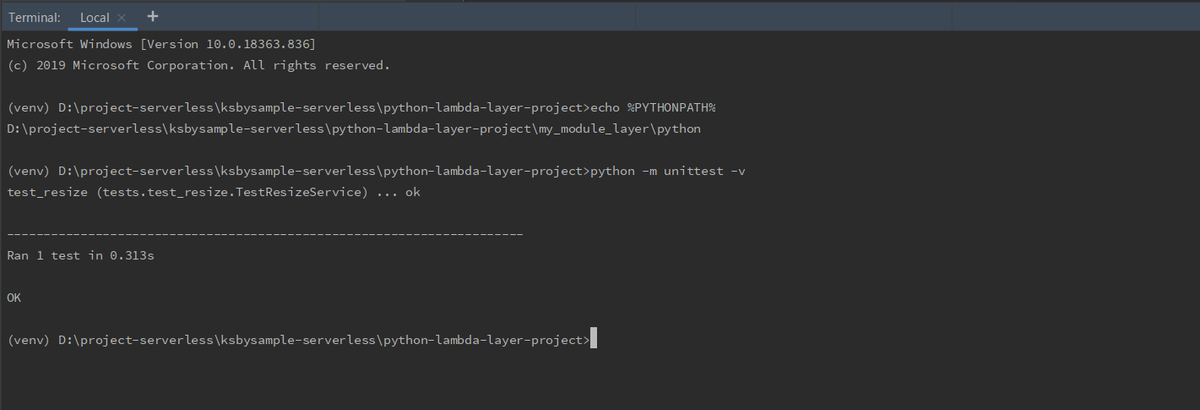Click the standalone OK result line
The width and height of the screenshot is (1200, 410).
[x=14, y=297]
